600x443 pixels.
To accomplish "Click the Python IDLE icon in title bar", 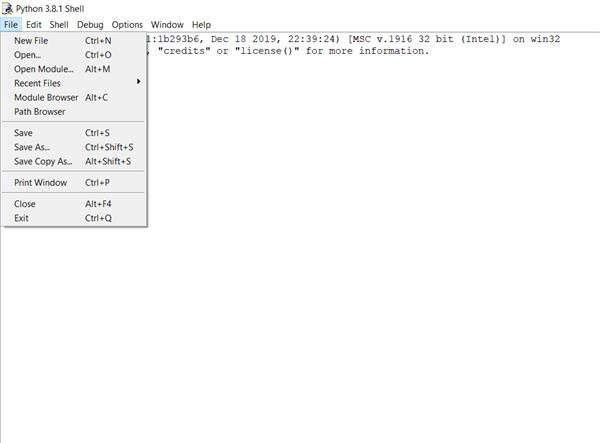I will click(x=7, y=8).
